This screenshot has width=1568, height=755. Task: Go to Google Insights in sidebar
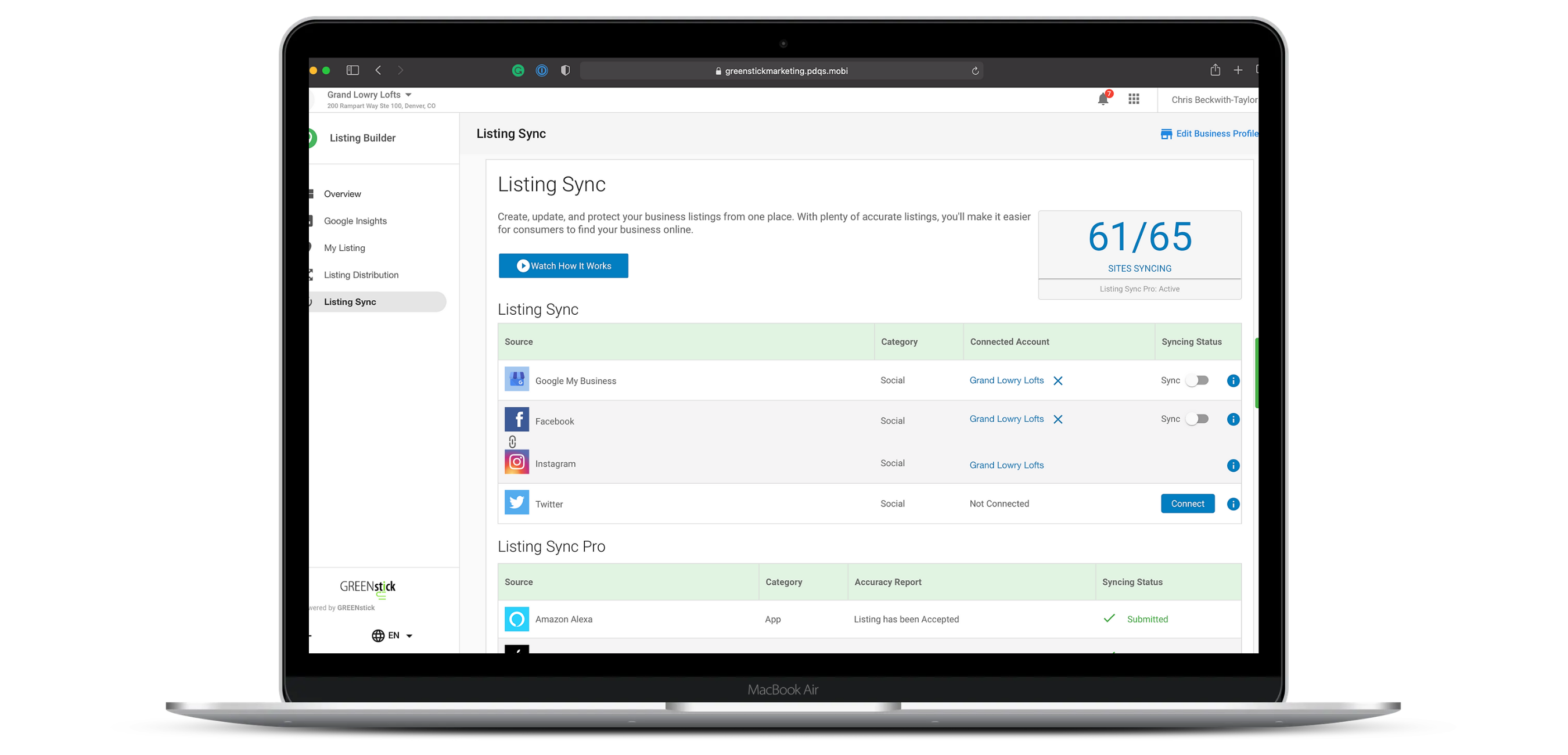pos(355,221)
